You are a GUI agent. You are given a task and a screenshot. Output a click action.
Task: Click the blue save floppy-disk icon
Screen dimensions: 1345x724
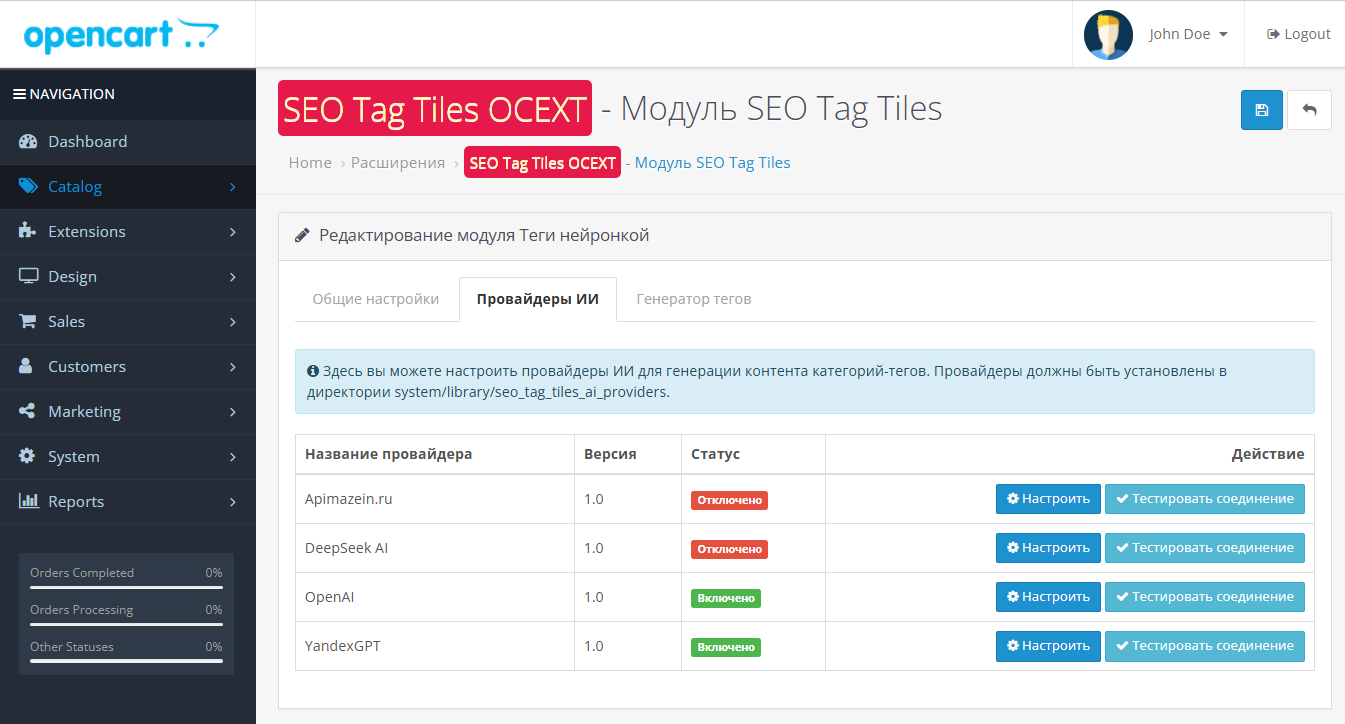coord(1261,110)
